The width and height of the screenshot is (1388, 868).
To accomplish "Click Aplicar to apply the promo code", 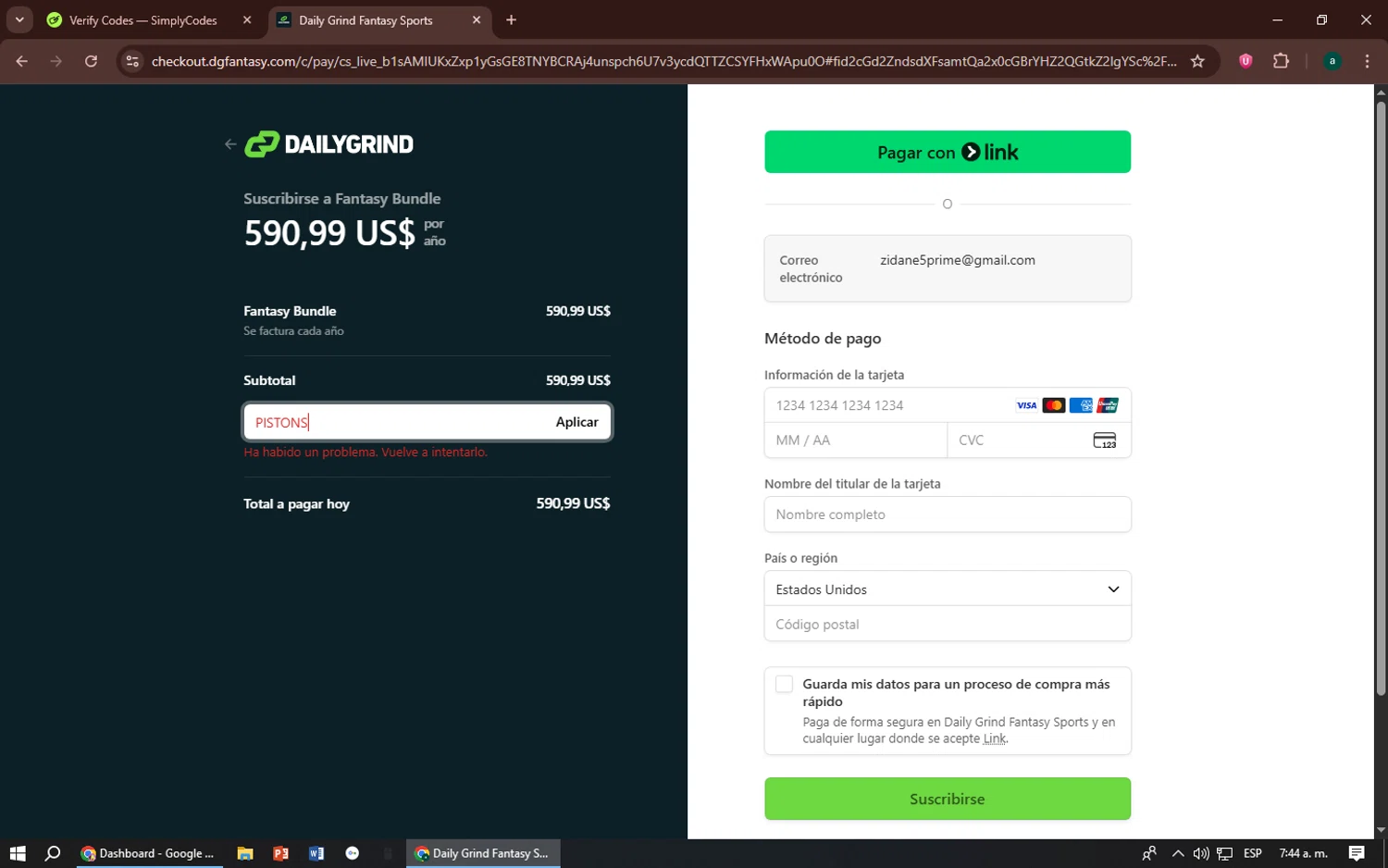I will [x=576, y=422].
